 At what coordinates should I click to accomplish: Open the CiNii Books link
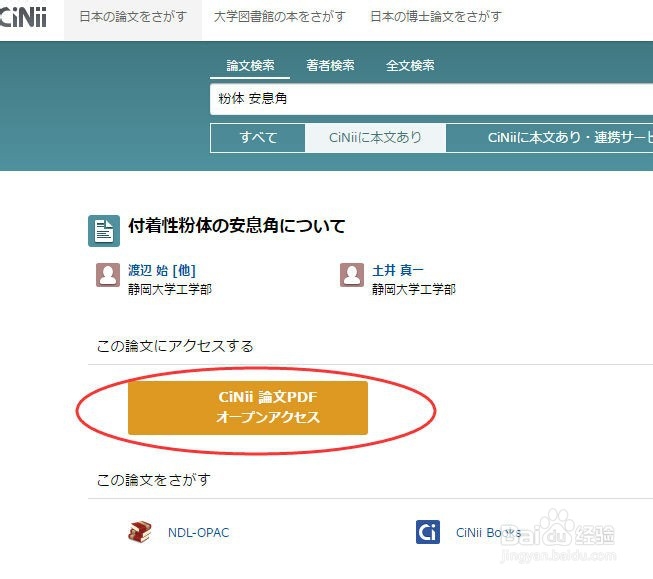(489, 532)
